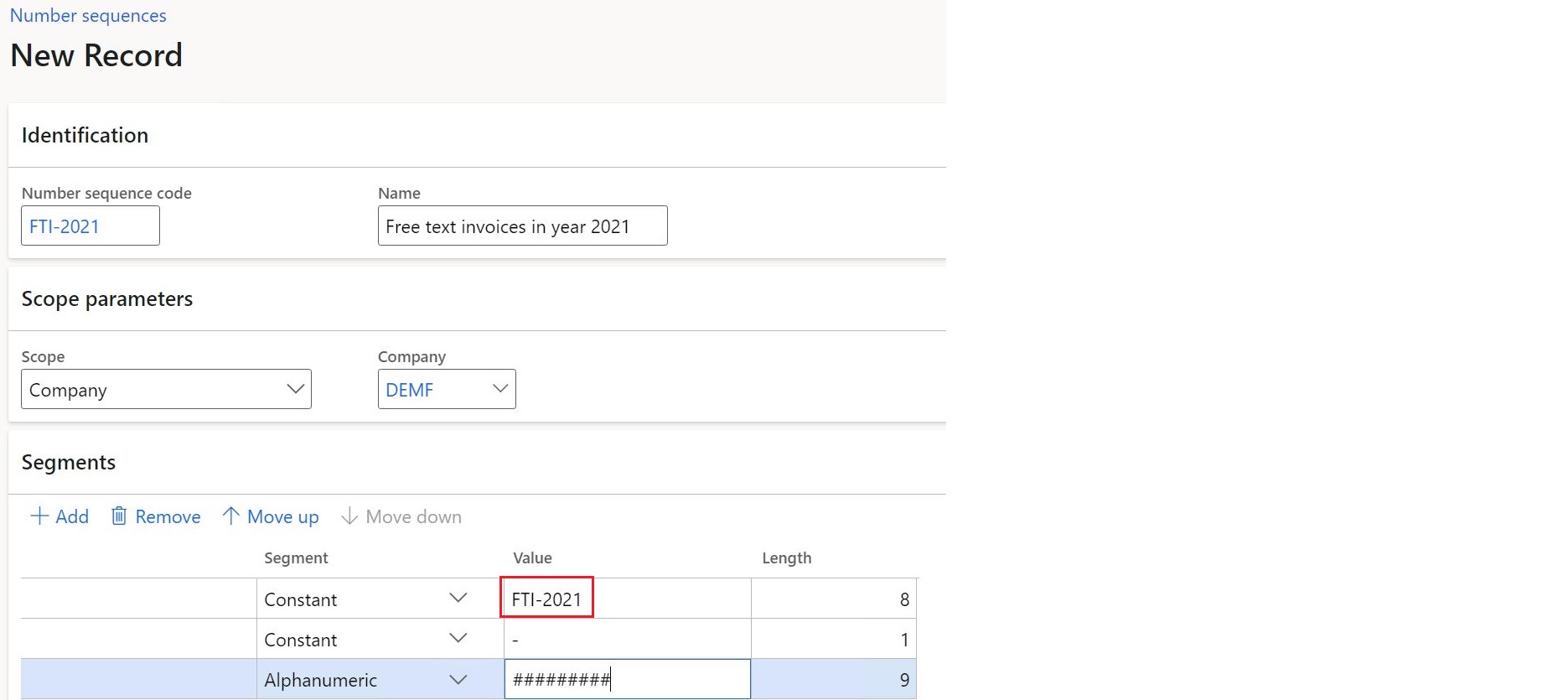Click the Segment column header
This screenshot has width=1568, height=700.
tap(296, 557)
